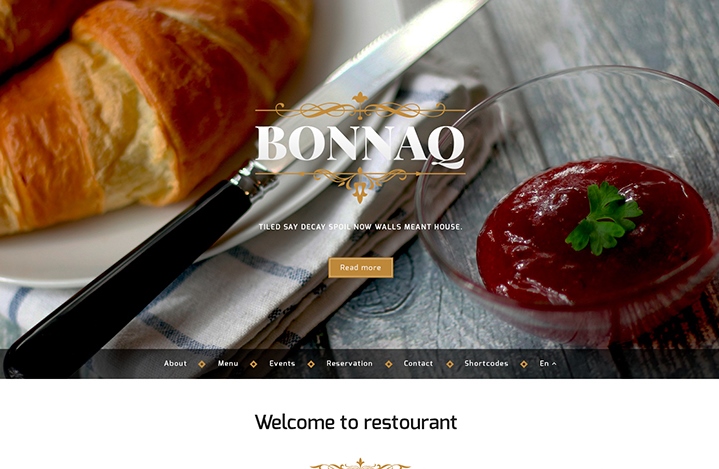Go to the Menu nav item

tap(228, 363)
